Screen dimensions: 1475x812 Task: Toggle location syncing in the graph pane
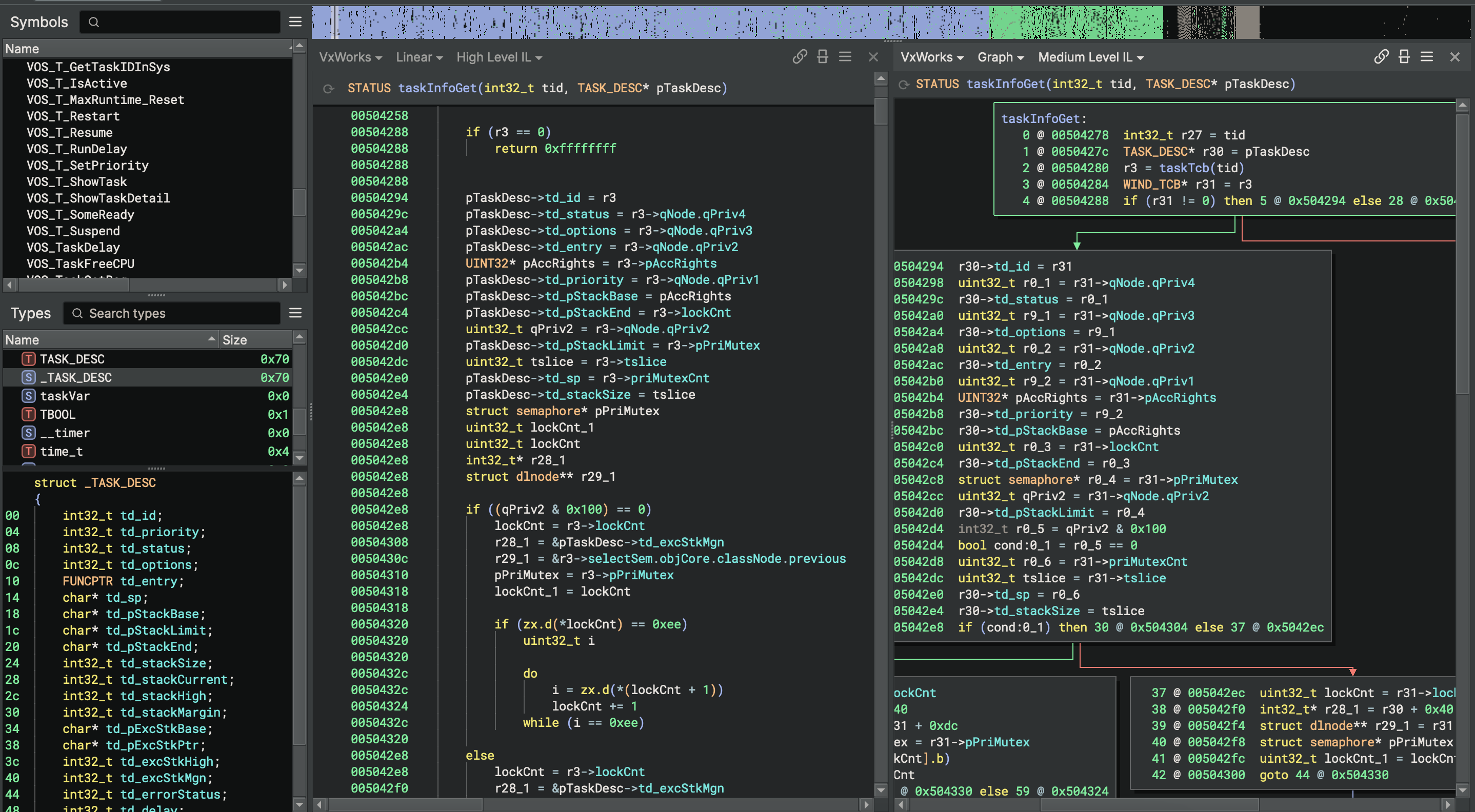1382,57
